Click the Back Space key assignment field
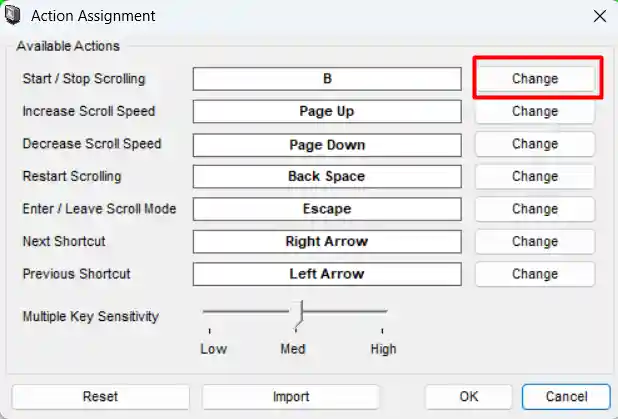 [327, 177]
